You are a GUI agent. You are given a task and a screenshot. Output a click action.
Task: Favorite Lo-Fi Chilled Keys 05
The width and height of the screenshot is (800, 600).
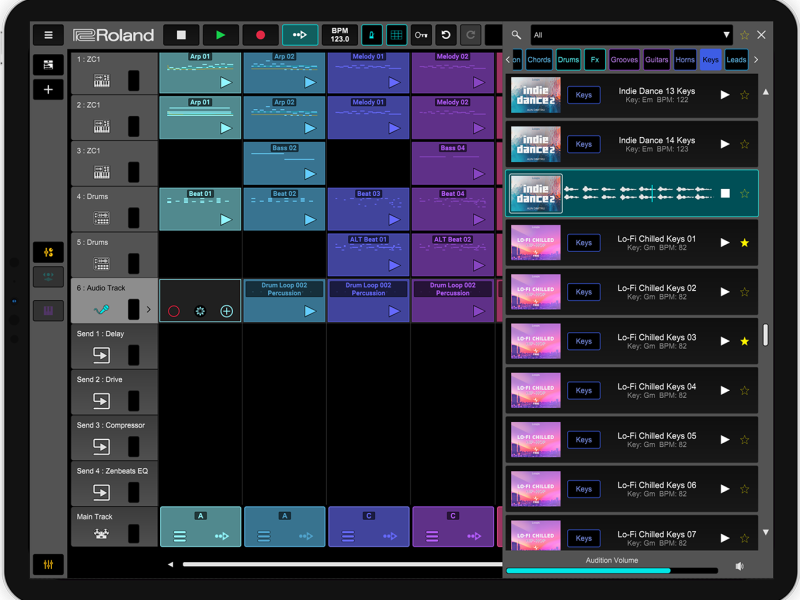744,440
